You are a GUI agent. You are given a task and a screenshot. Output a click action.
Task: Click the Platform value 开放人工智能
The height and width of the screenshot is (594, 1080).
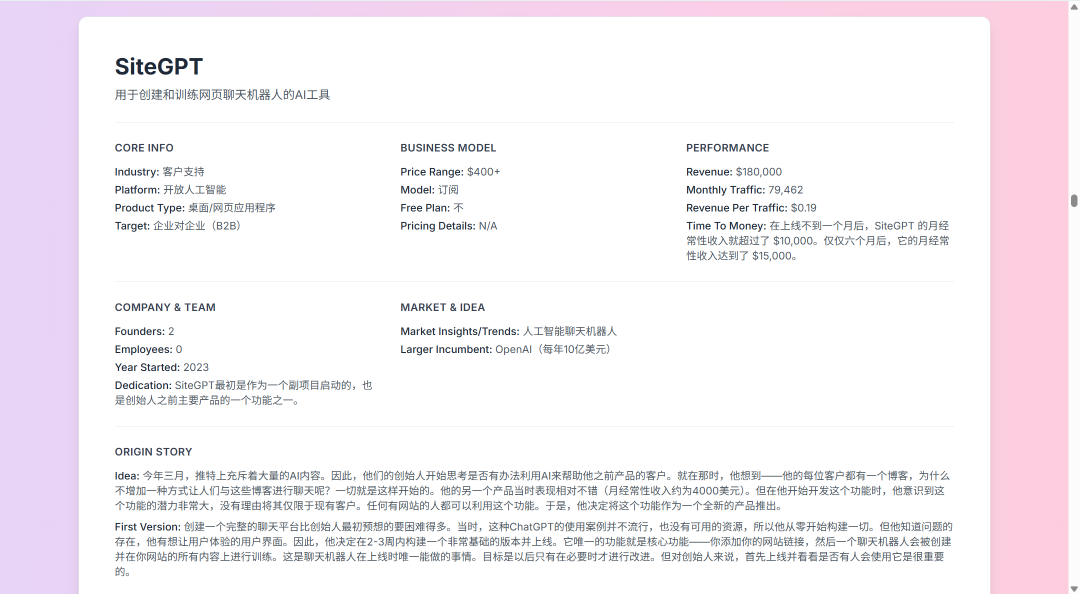coord(194,190)
